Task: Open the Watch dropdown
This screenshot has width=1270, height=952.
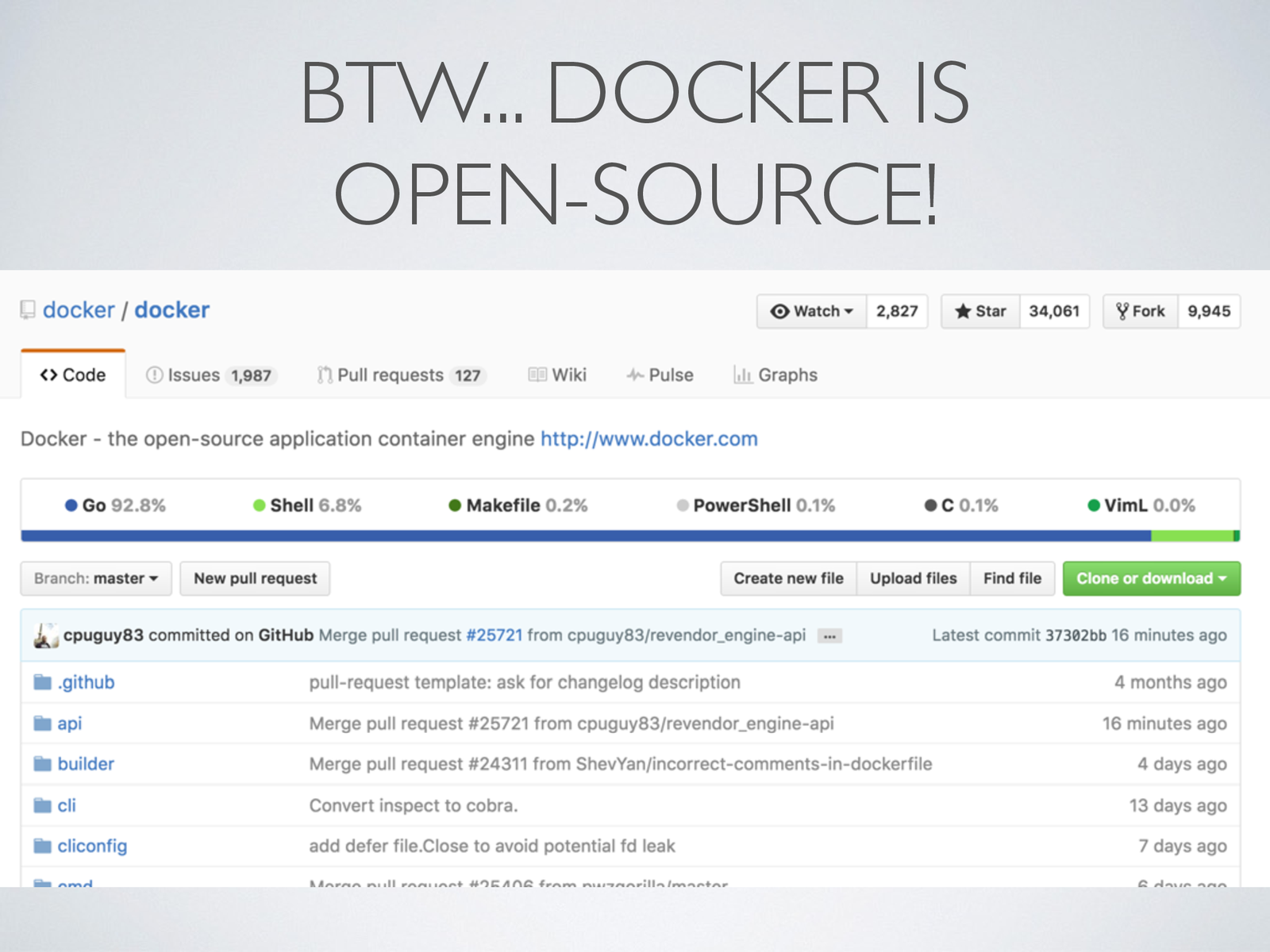Action: tap(812, 311)
